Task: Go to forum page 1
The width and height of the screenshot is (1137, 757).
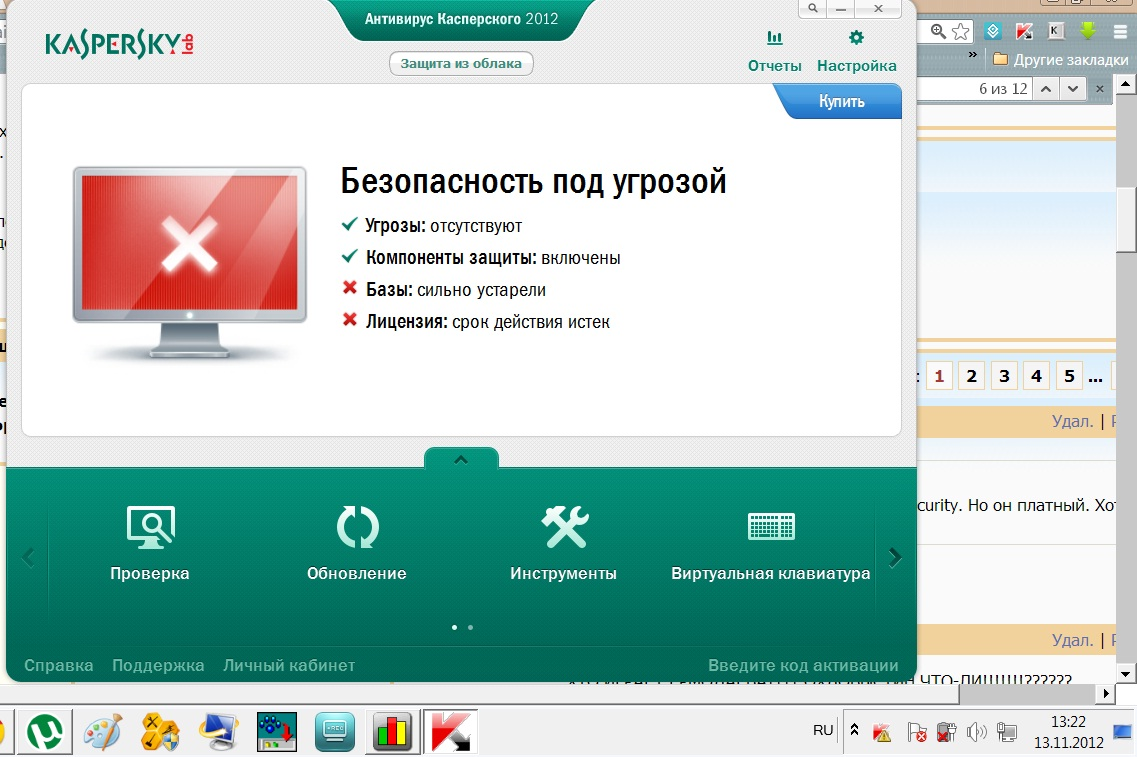Action: [x=939, y=376]
